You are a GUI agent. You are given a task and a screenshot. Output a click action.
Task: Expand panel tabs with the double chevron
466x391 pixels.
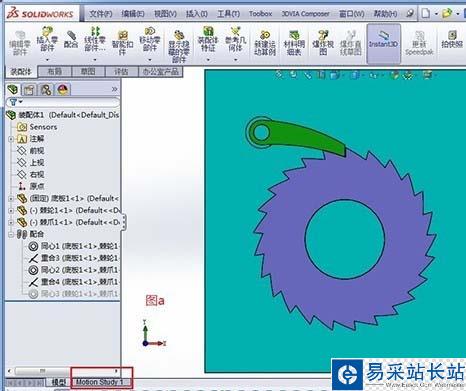pyautogui.click(x=114, y=89)
